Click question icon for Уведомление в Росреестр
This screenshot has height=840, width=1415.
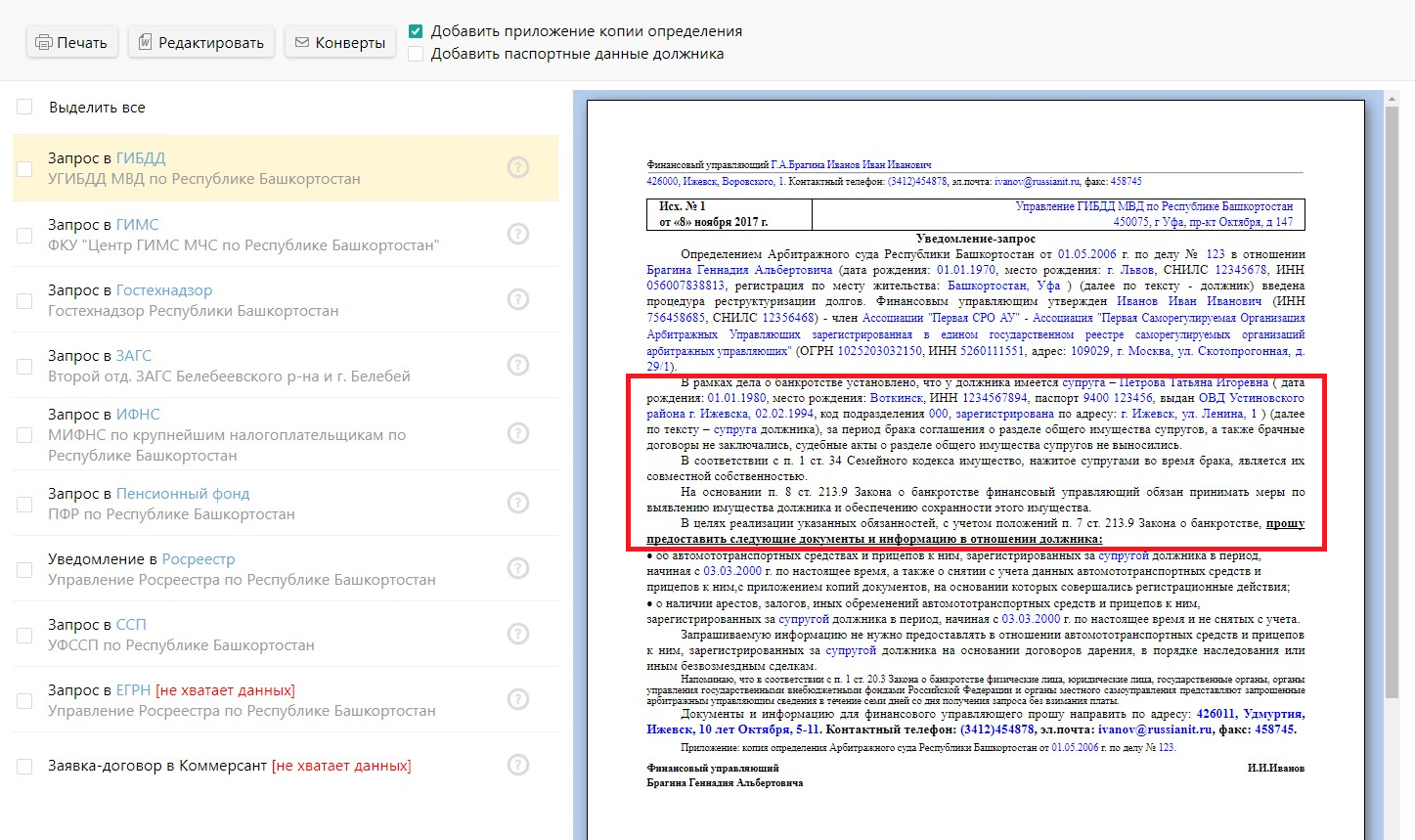pyautogui.click(x=518, y=568)
